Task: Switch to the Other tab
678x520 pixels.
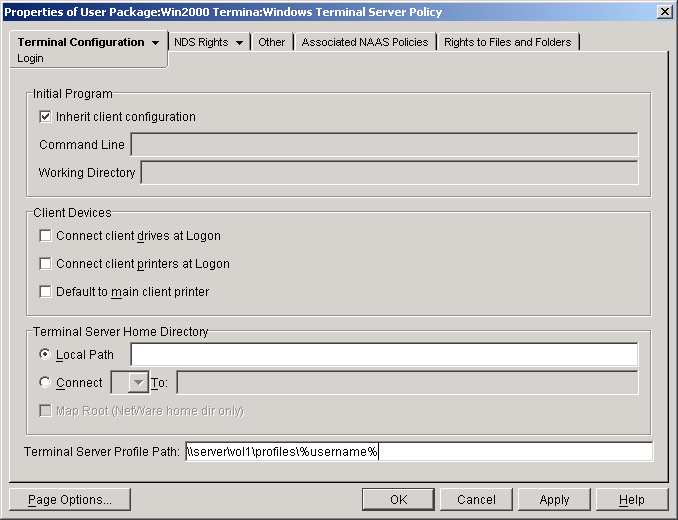Action: click(x=272, y=42)
